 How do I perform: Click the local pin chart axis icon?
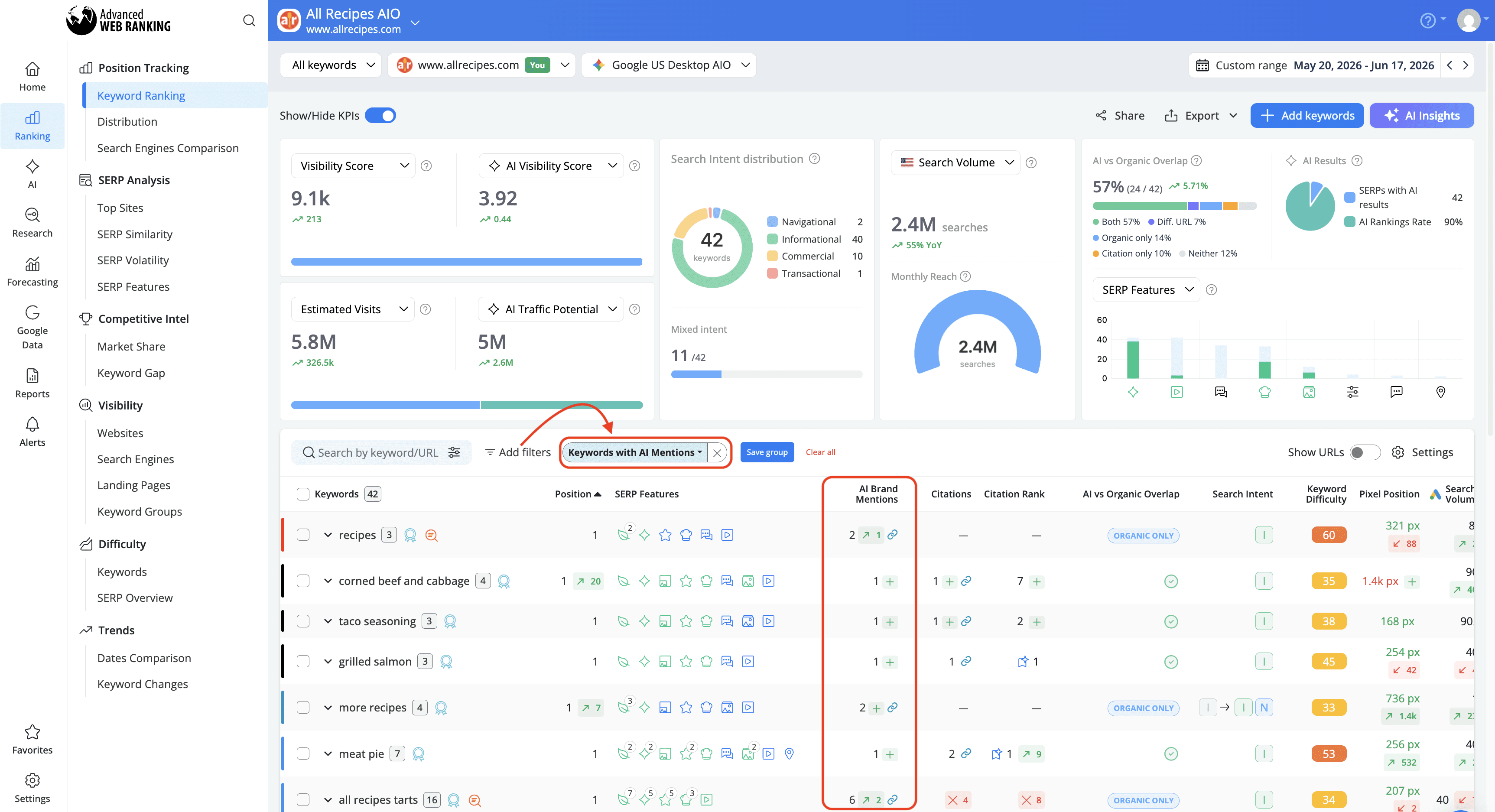coord(1440,392)
